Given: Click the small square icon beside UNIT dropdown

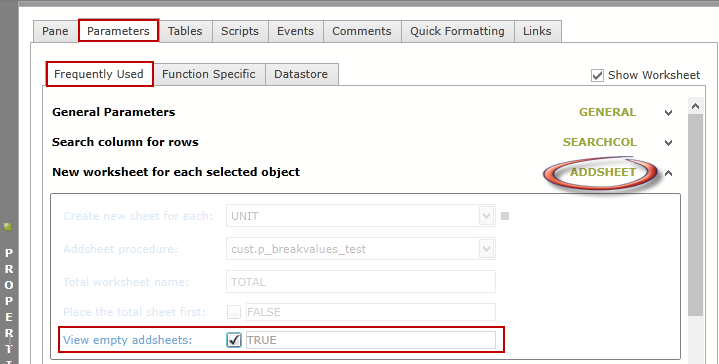Looking at the screenshot, I should tap(505, 216).
